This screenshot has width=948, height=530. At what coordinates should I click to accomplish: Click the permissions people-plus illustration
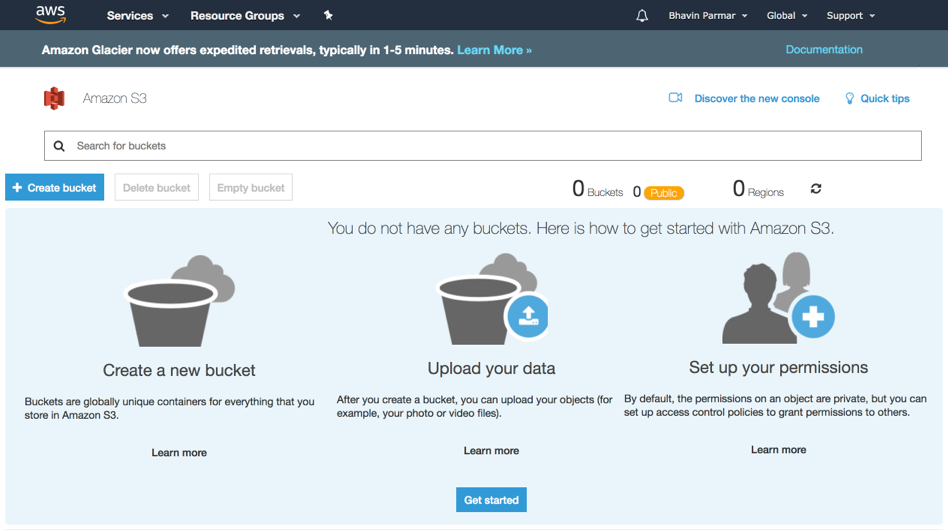(x=778, y=298)
